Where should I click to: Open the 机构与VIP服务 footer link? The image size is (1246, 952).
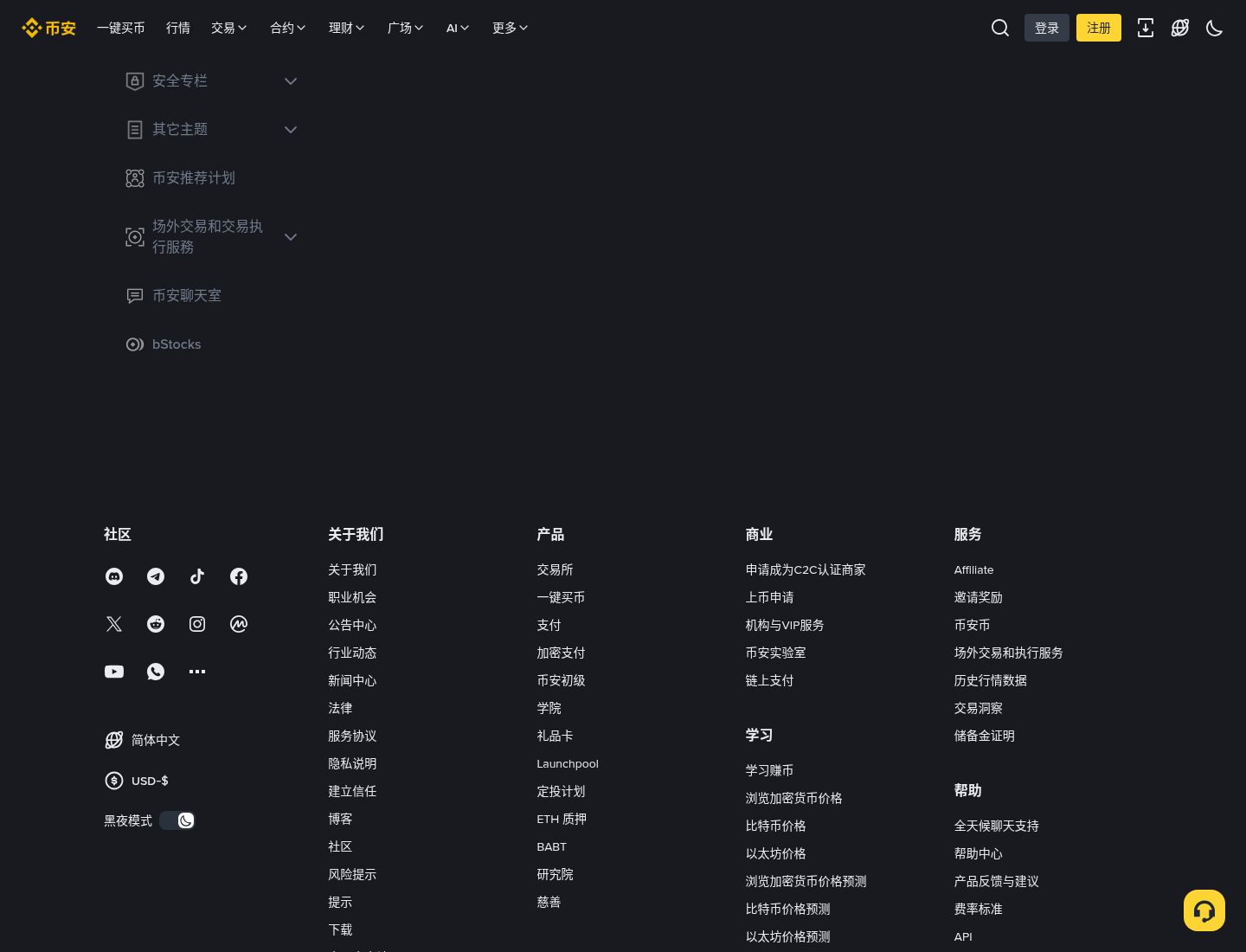click(785, 625)
